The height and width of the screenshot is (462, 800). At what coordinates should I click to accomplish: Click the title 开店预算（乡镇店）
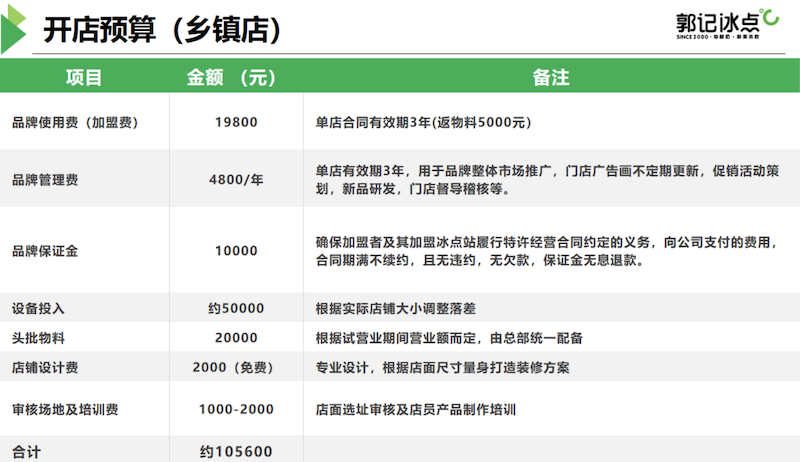click(x=163, y=30)
